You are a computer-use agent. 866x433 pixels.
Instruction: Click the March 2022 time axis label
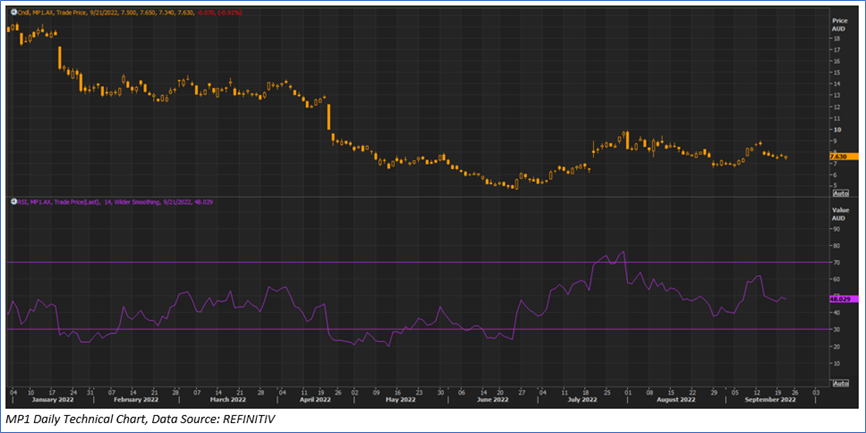point(230,399)
